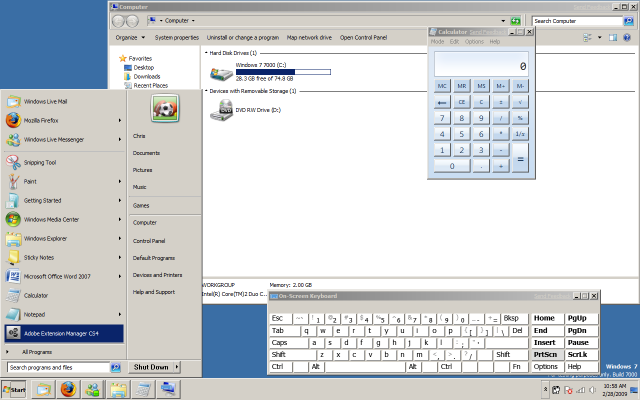The height and width of the screenshot is (400, 640).
Task: Click the user account picture
Action: click(162, 107)
